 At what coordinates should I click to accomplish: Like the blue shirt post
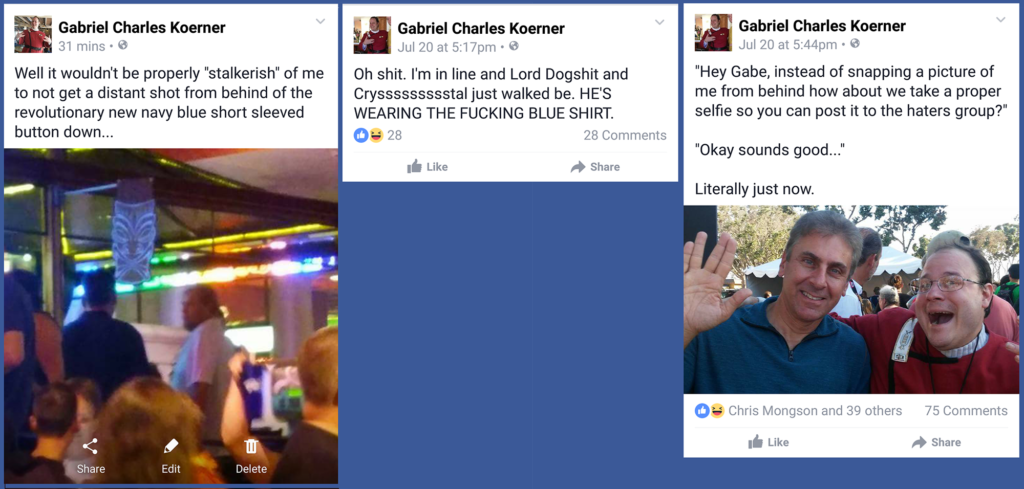[427, 166]
